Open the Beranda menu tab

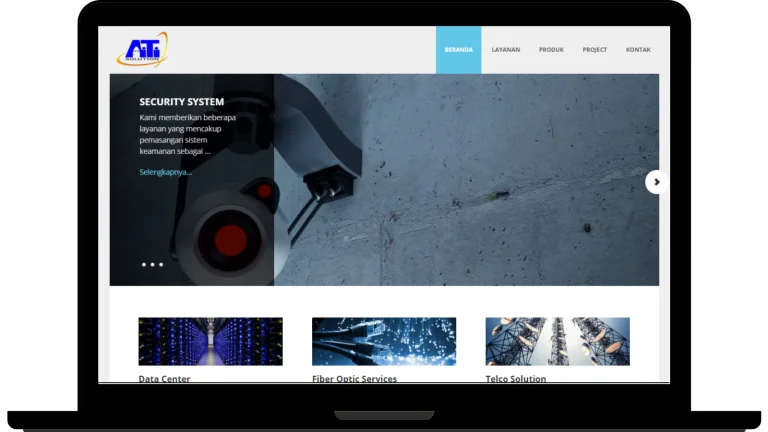458,50
